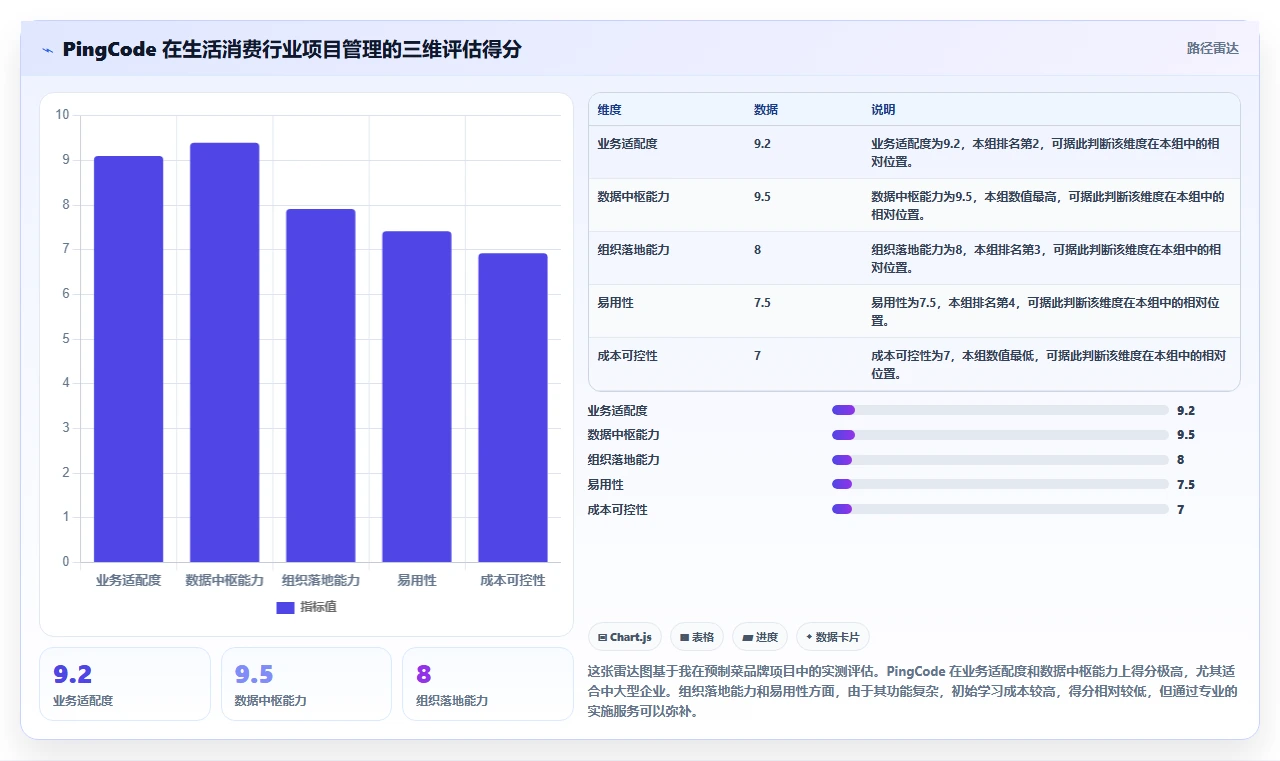Open the 9.2 业务适配度 data card
Screen dimensions: 1280x761
click(125, 684)
